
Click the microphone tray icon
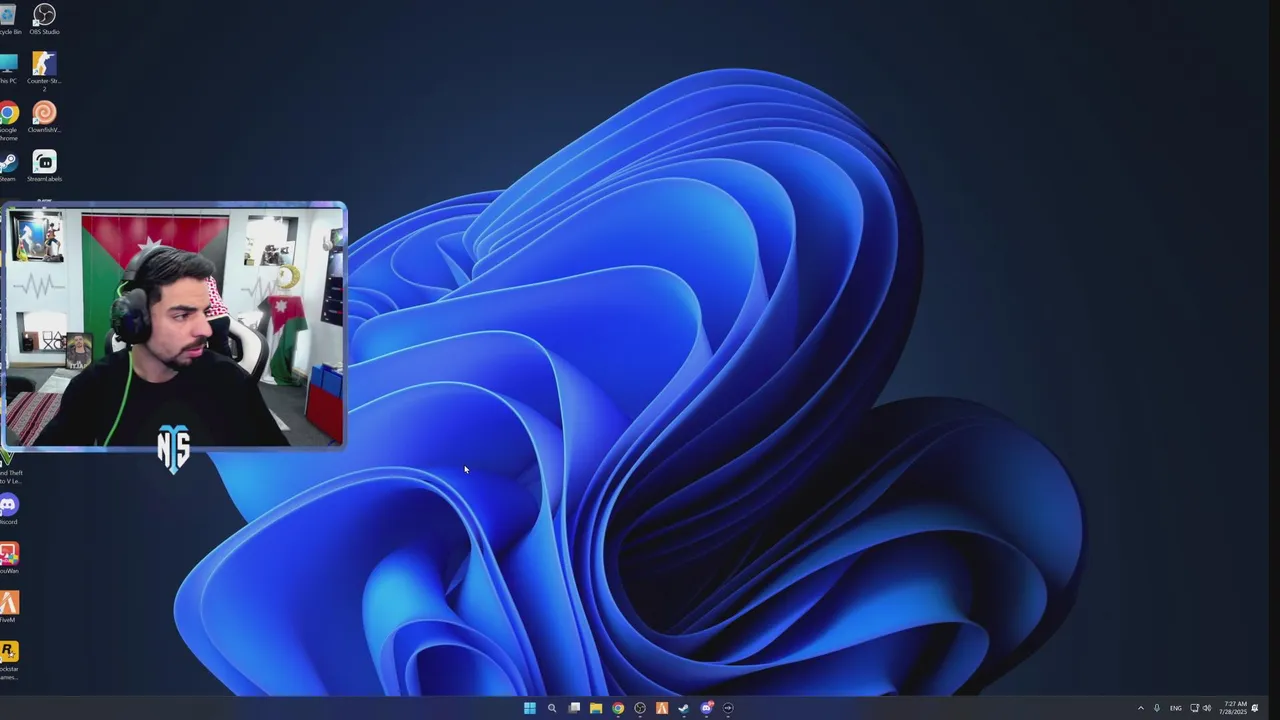pos(1157,708)
